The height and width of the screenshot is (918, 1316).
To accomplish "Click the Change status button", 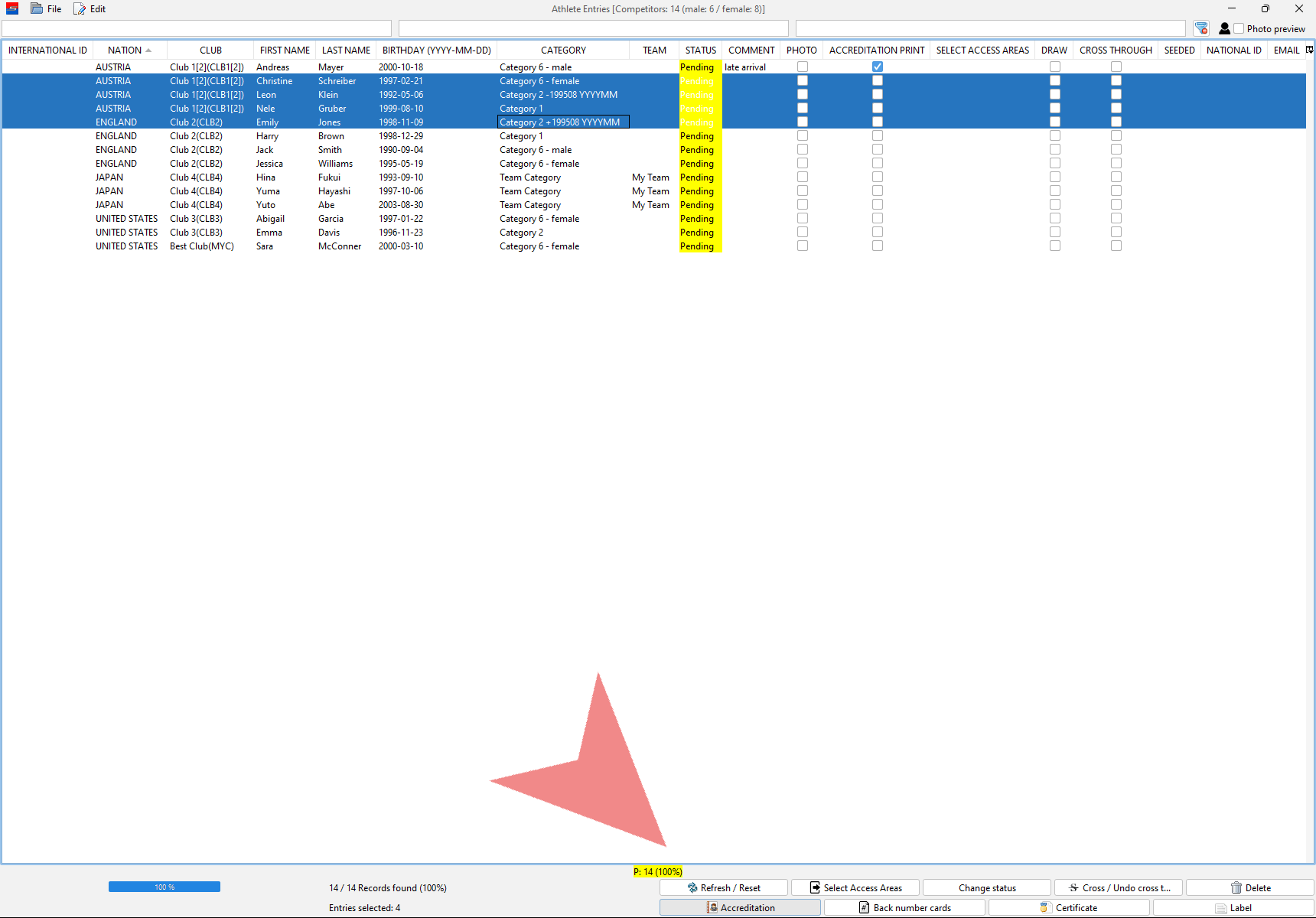I will [x=987, y=888].
